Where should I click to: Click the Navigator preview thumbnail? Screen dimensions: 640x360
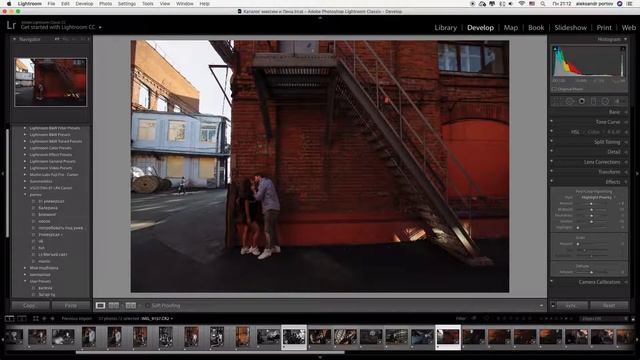point(51,82)
